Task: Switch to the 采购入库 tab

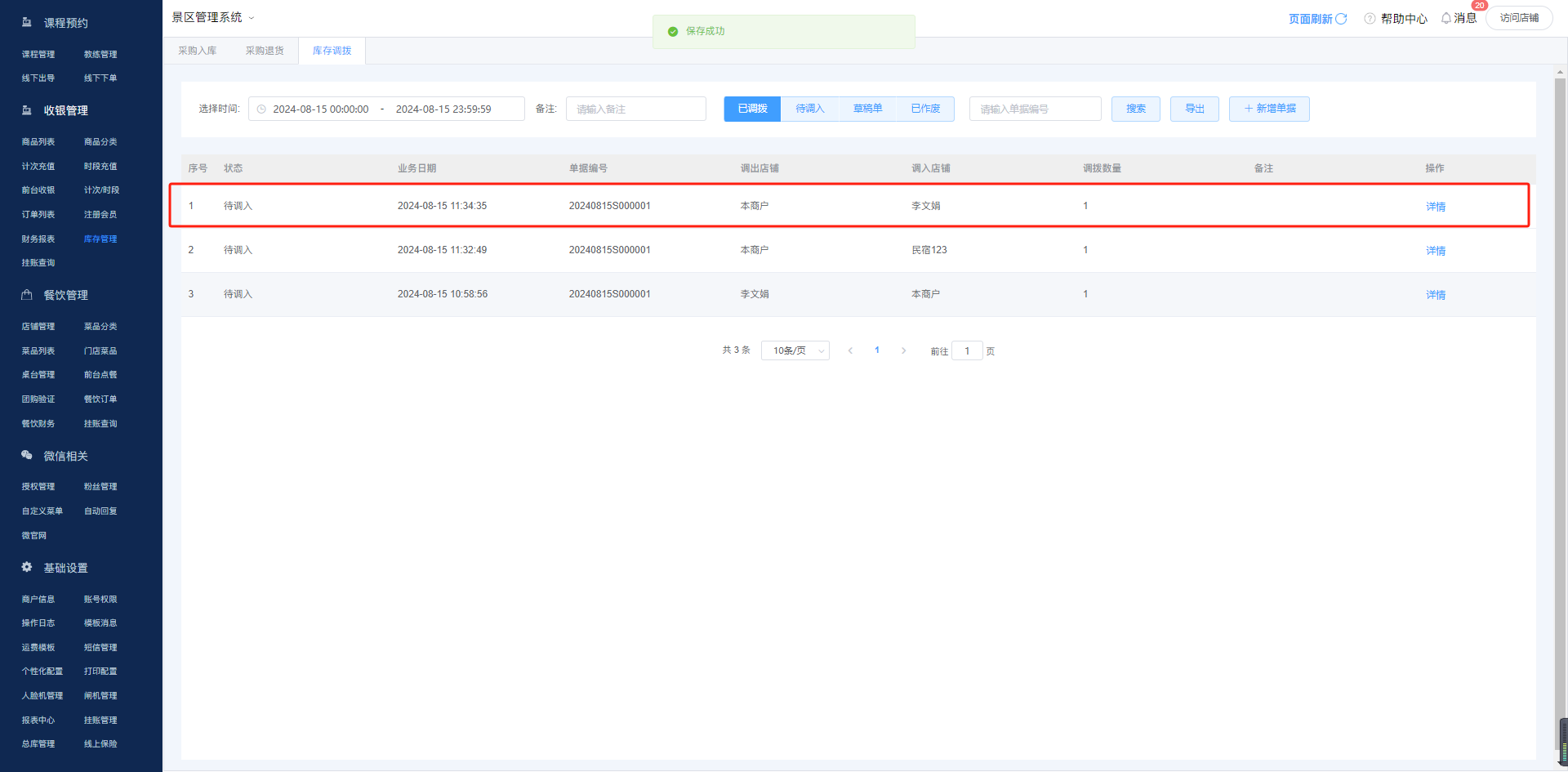Action: pos(198,51)
